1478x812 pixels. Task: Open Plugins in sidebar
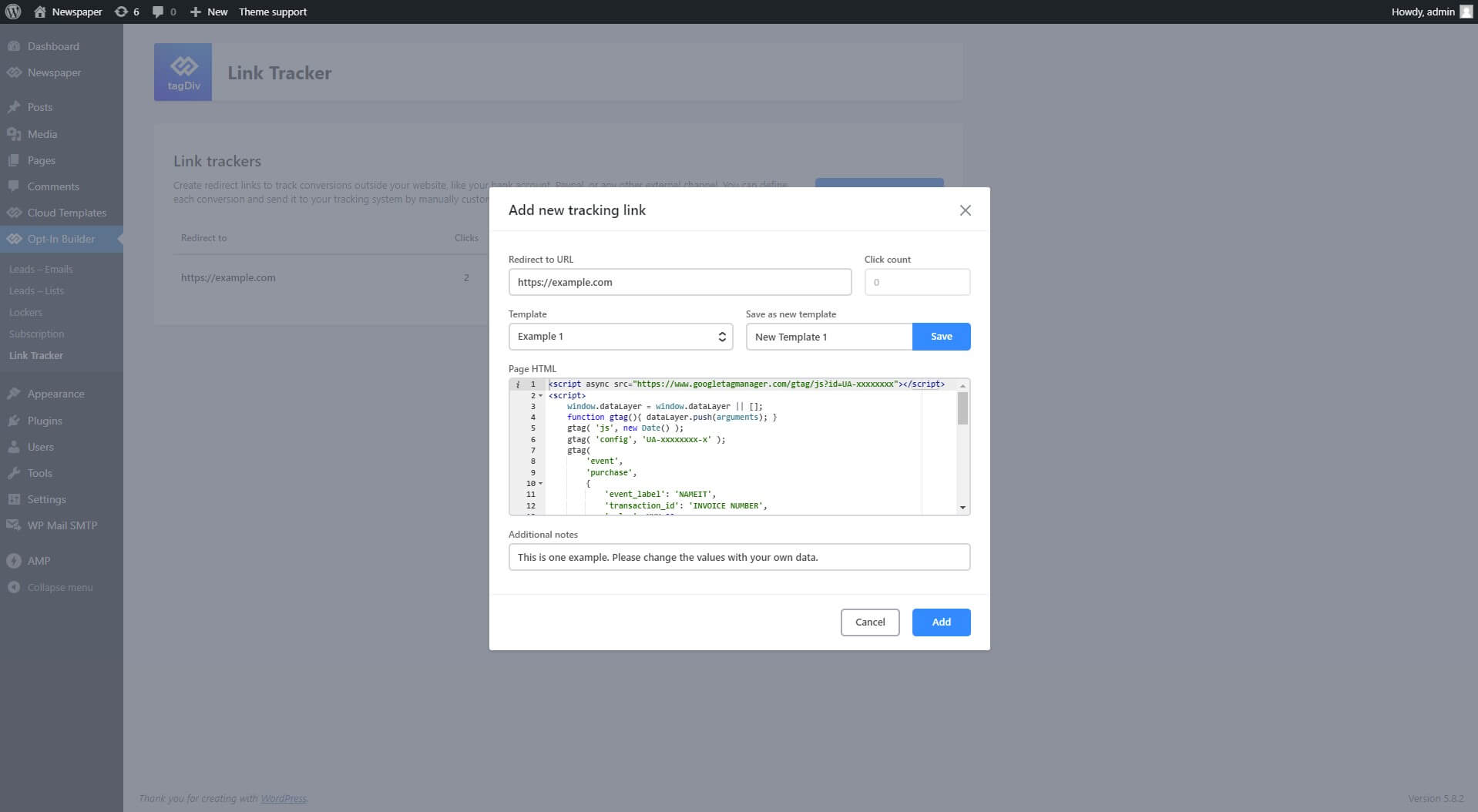(45, 421)
